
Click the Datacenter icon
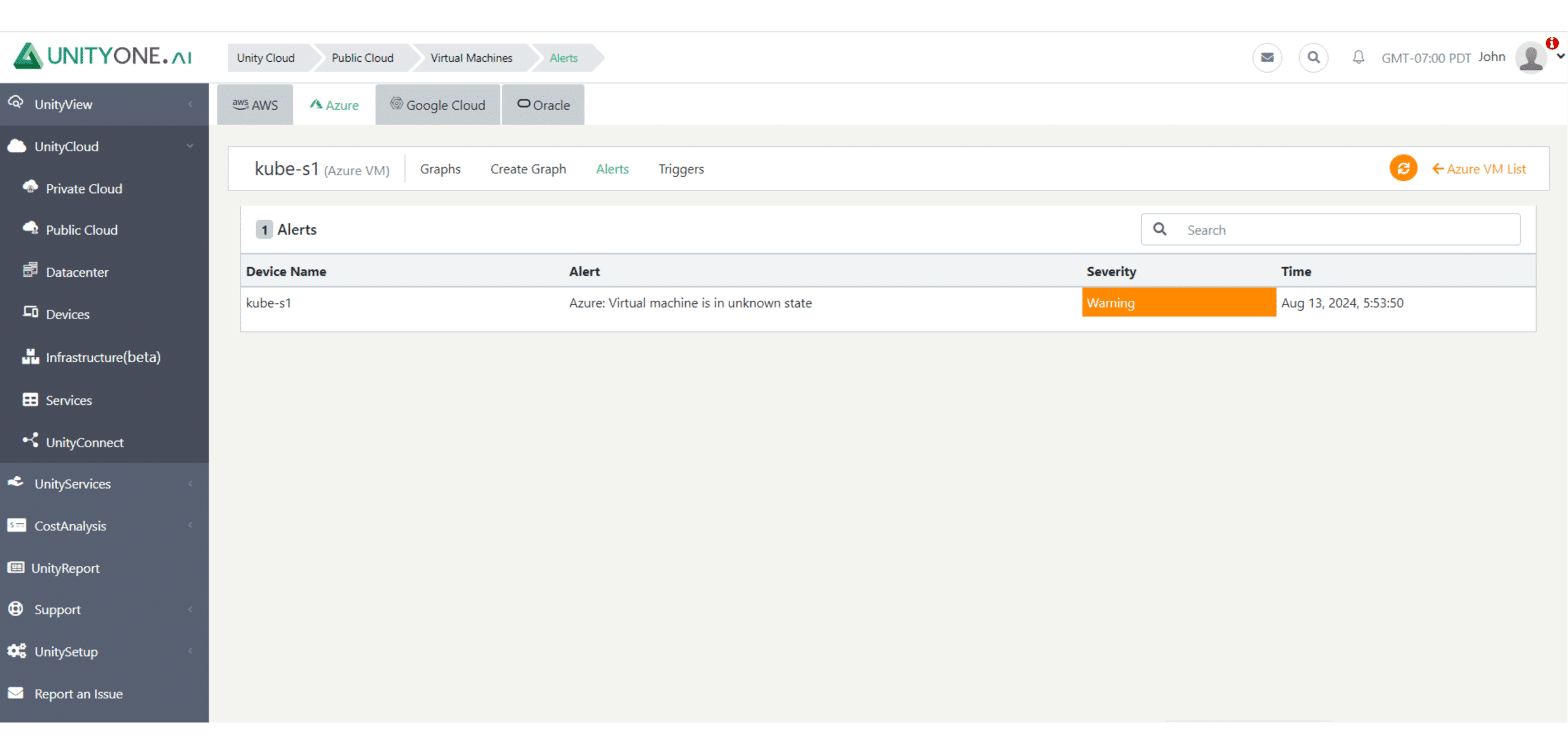pos(30,270)
